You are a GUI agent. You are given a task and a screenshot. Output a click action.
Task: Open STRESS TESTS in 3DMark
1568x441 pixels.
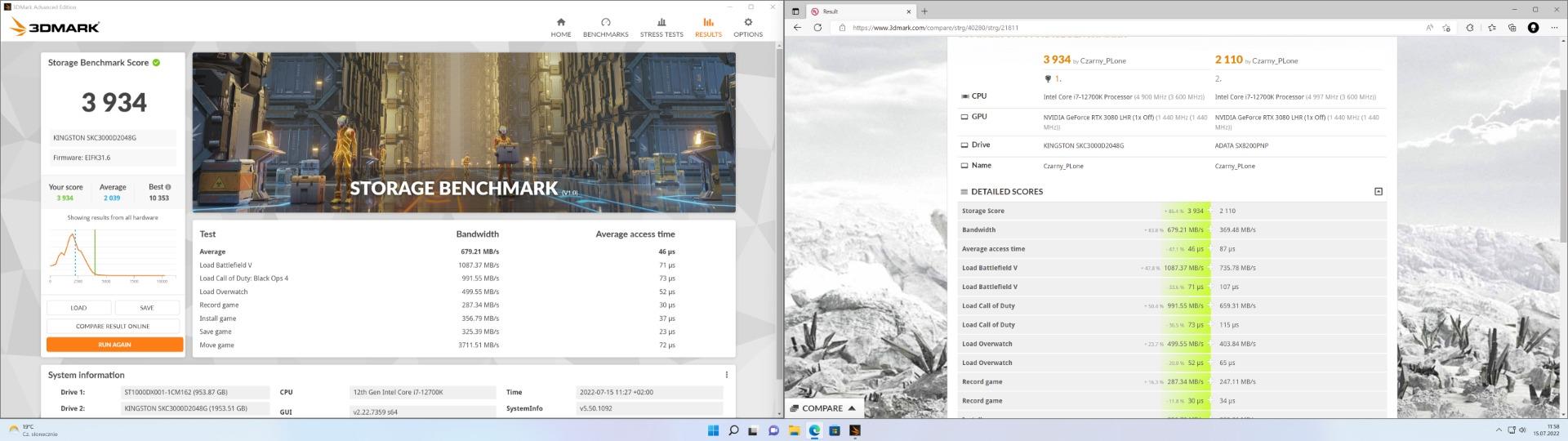click(661, 27)
